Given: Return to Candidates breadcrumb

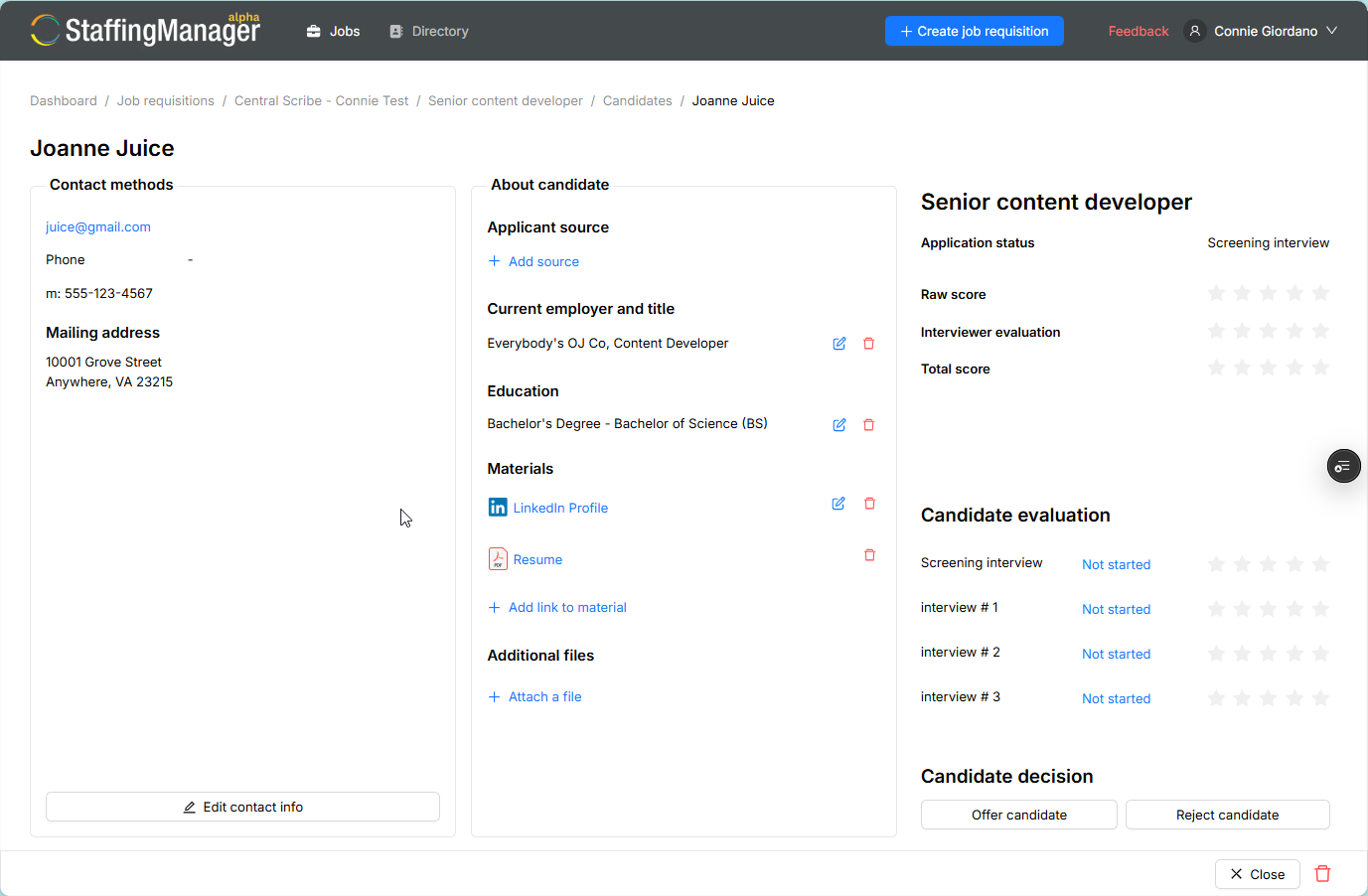Looking at the screenshot, I should pyautogui.click(x=638, y=101).
